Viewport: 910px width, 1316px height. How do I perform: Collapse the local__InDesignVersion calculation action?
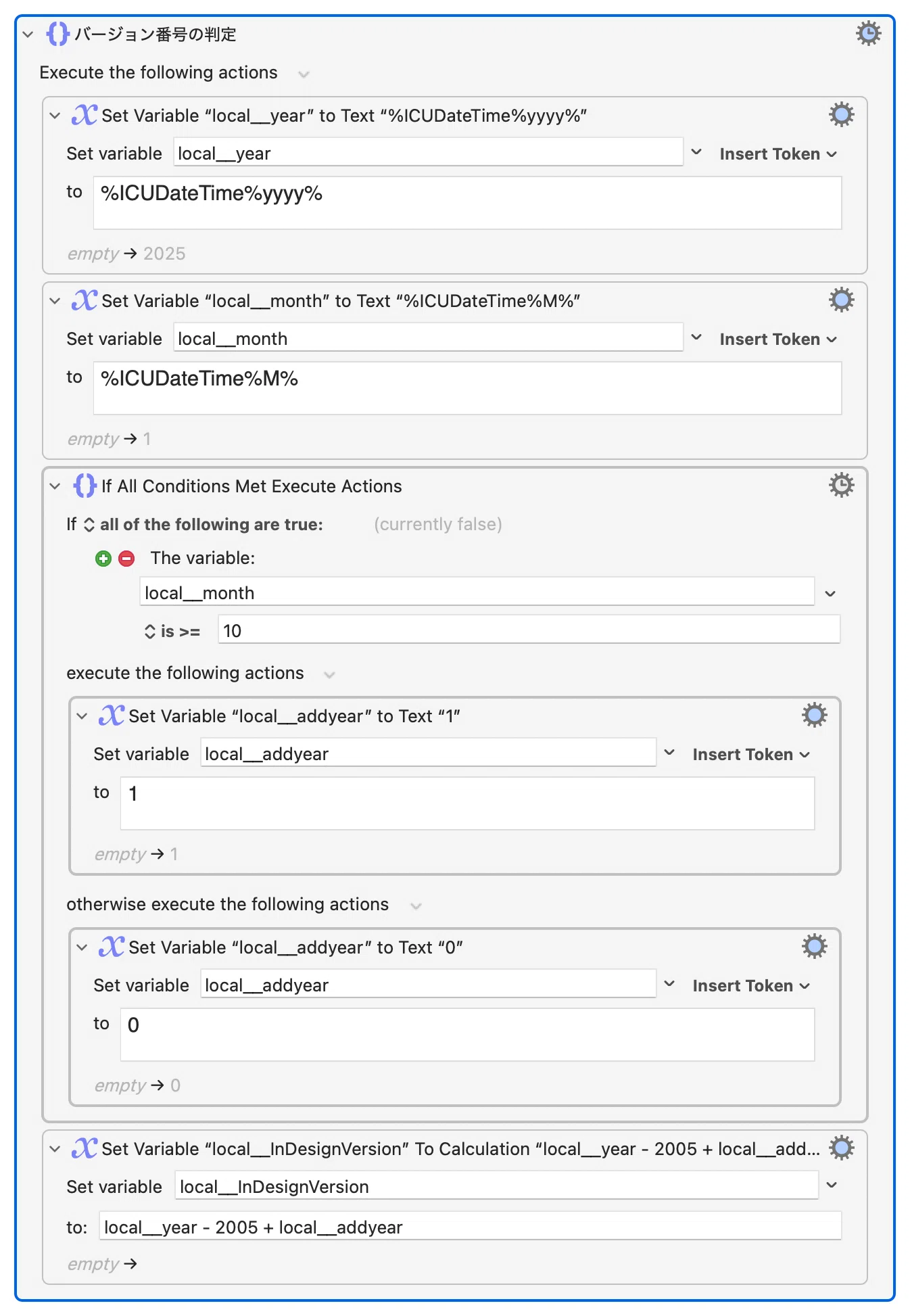click(x=55, y=1149)
